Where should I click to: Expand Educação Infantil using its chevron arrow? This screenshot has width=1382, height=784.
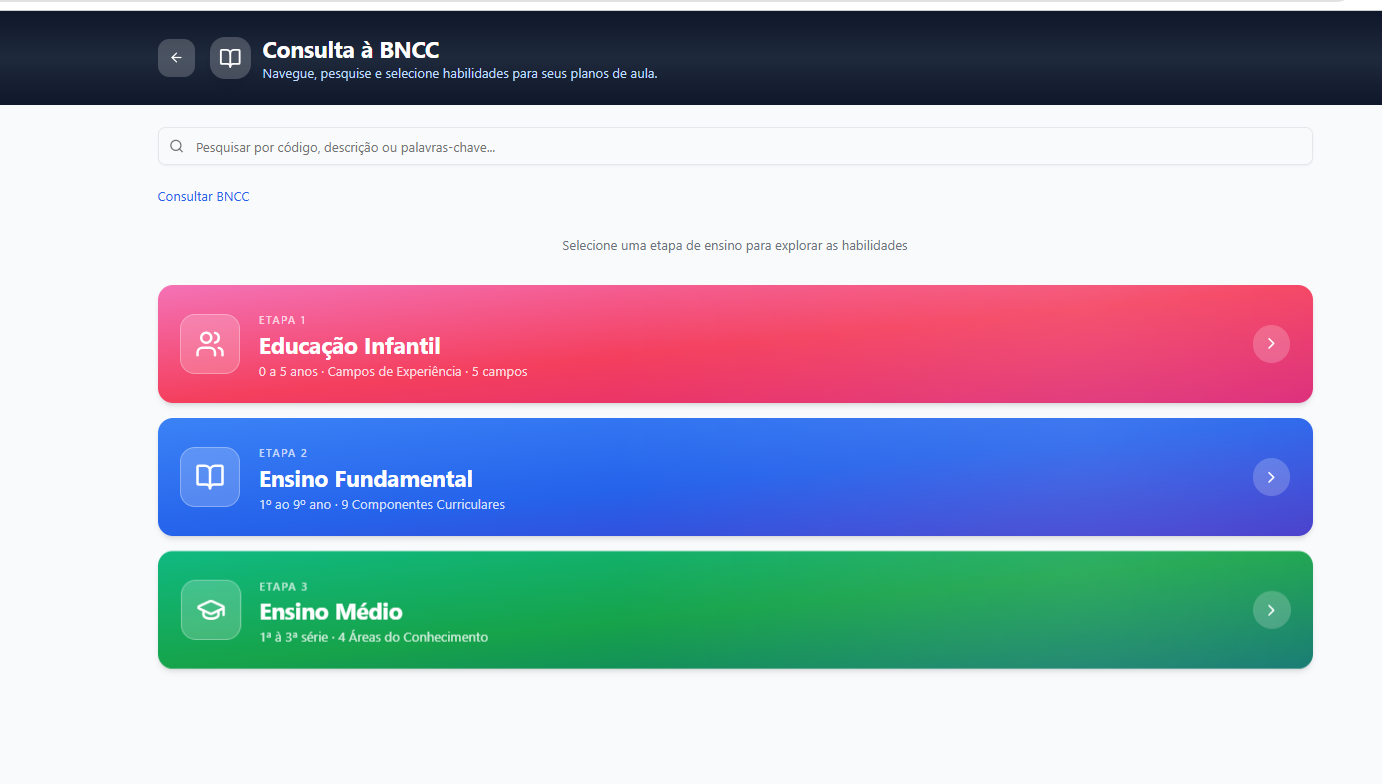(x=1271, y=344)
